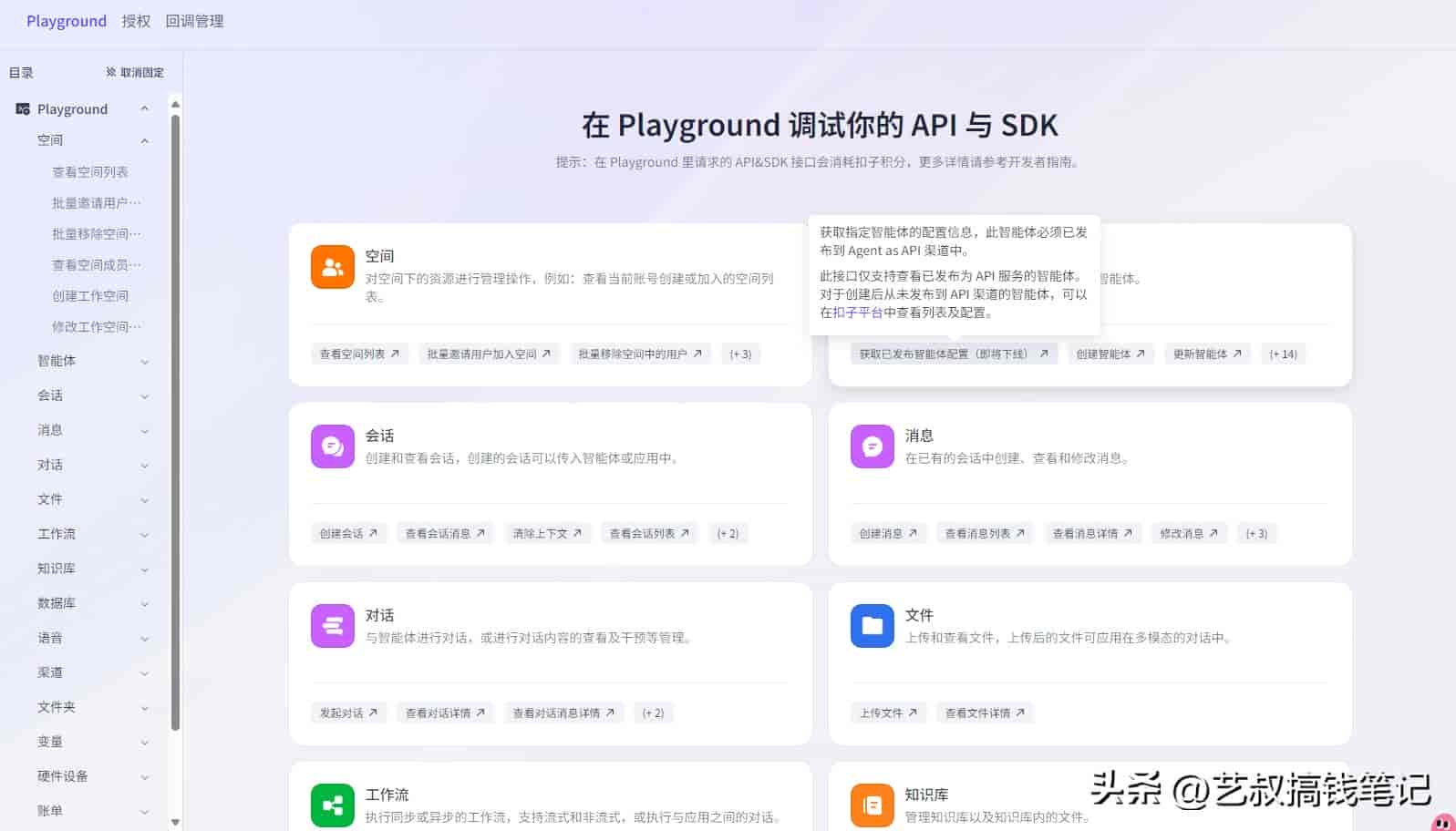The width and height of the screenshot is (1456, 831).
Task: Open the 查看会话消息 chip
Action: [445, 533]
